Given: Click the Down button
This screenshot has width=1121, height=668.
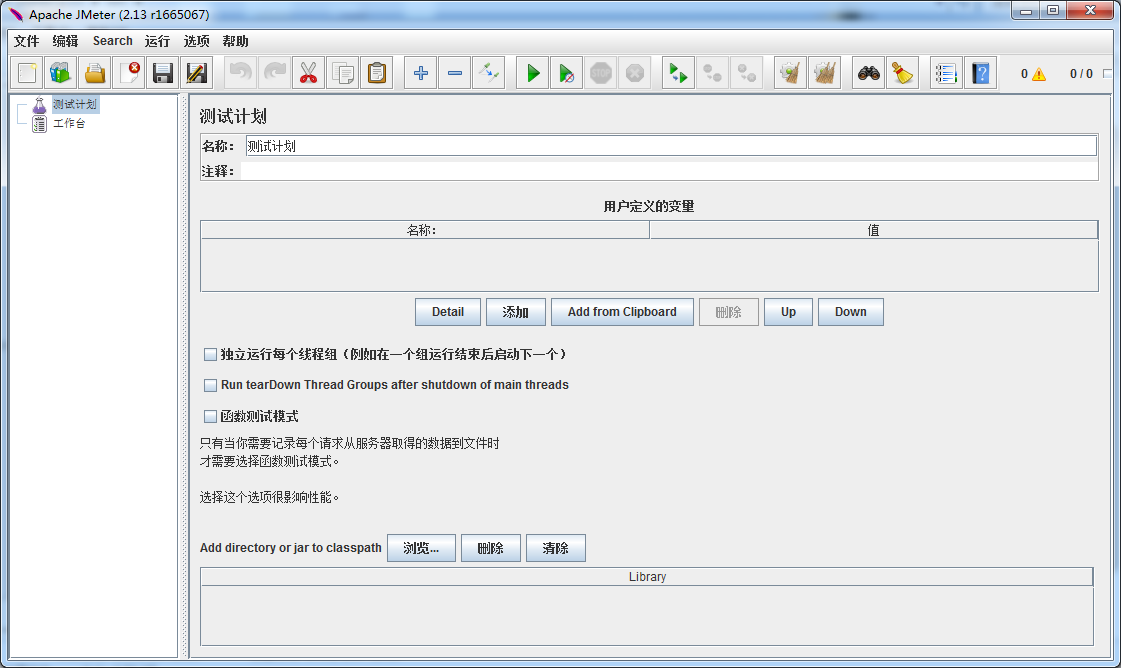Looking at the screenshot, I should [850, 312].
